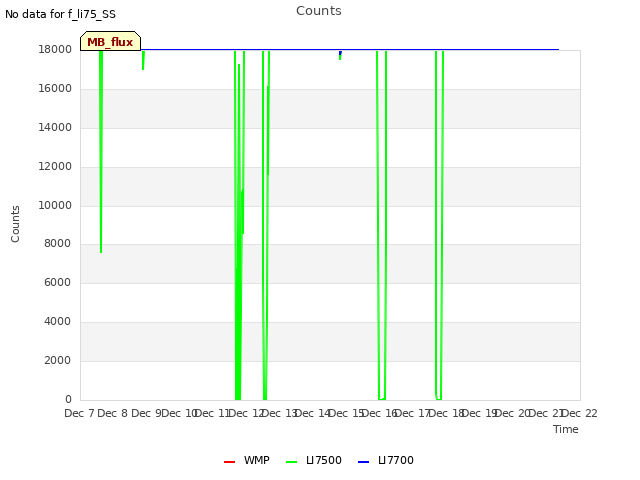Click the 18000 y-axis tick label
The width and height of the screenshot is (640, 480).
coord(55,49)
